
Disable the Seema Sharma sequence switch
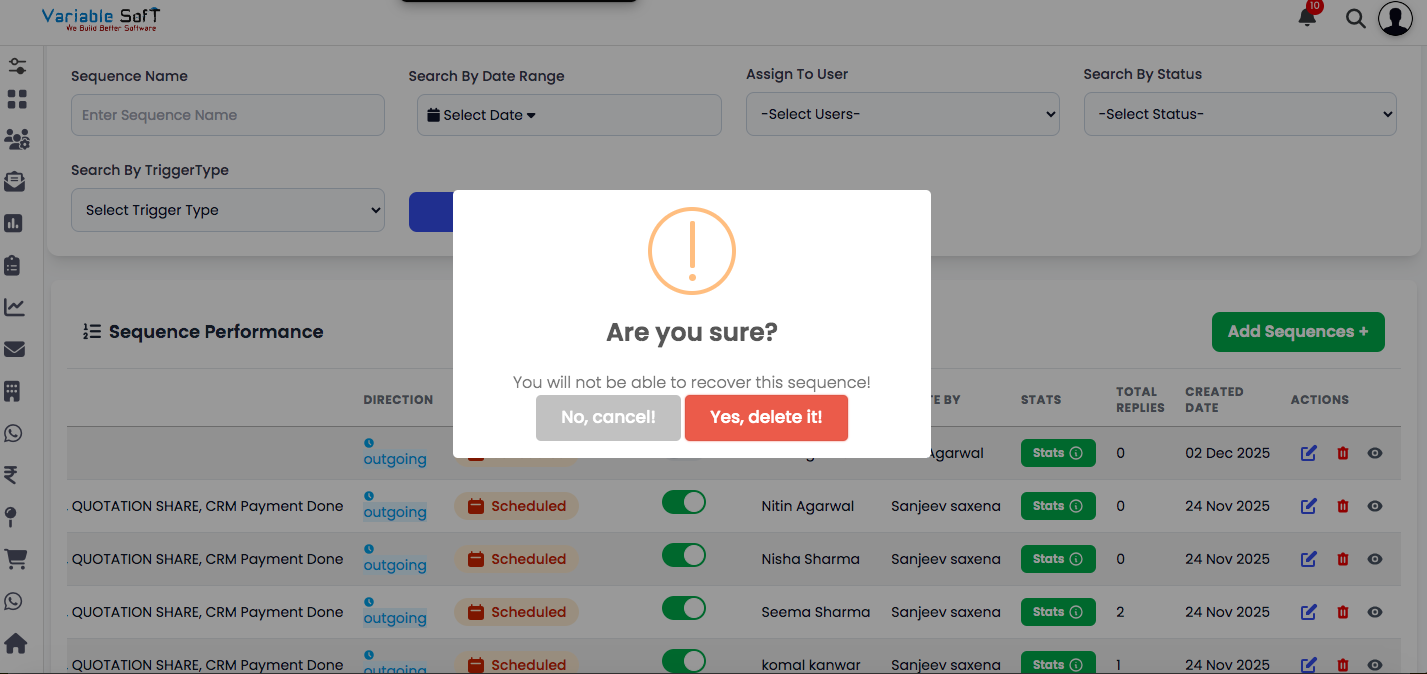[684, 609]
